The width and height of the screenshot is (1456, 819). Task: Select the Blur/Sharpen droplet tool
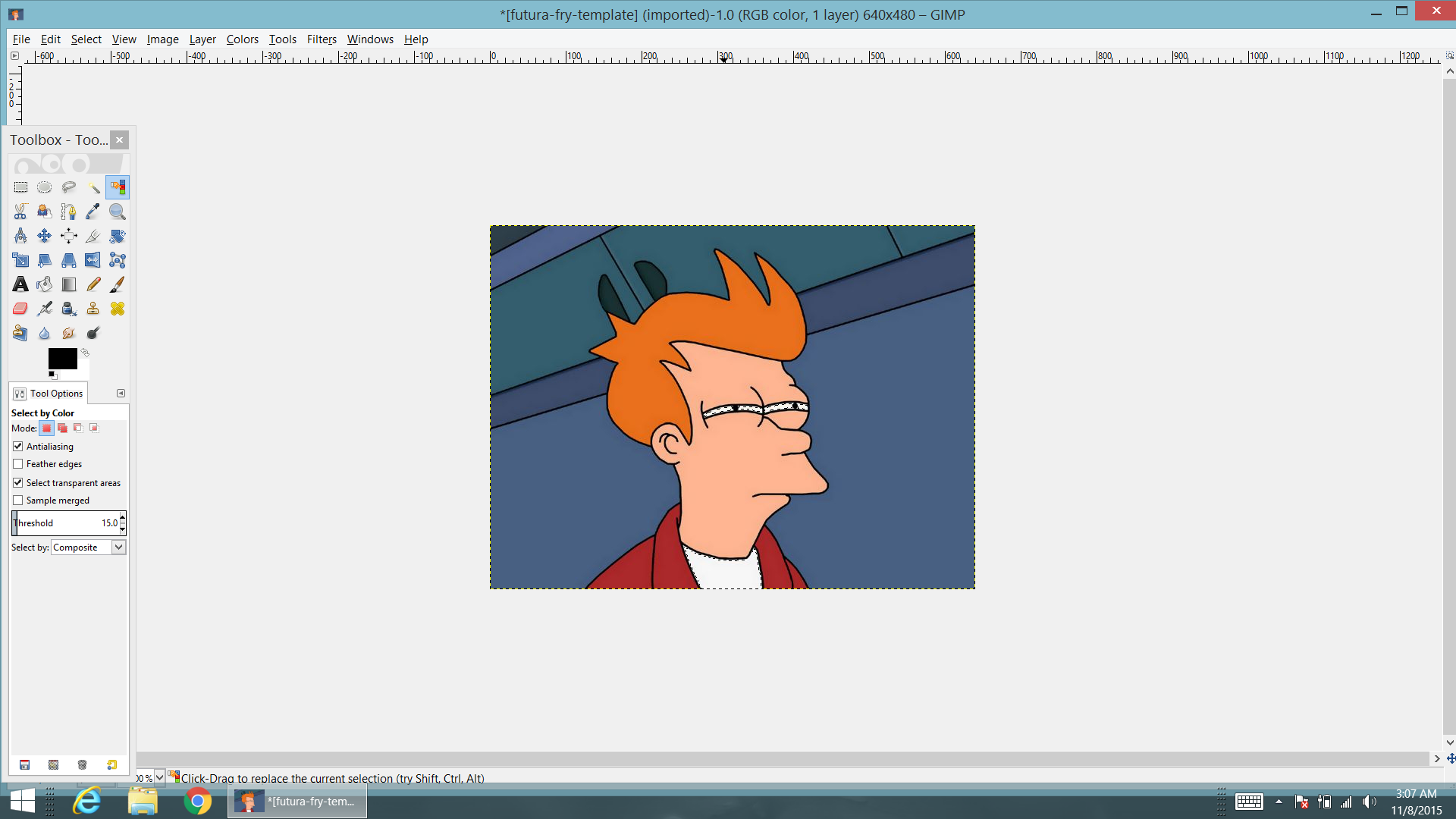pos(45,333)
